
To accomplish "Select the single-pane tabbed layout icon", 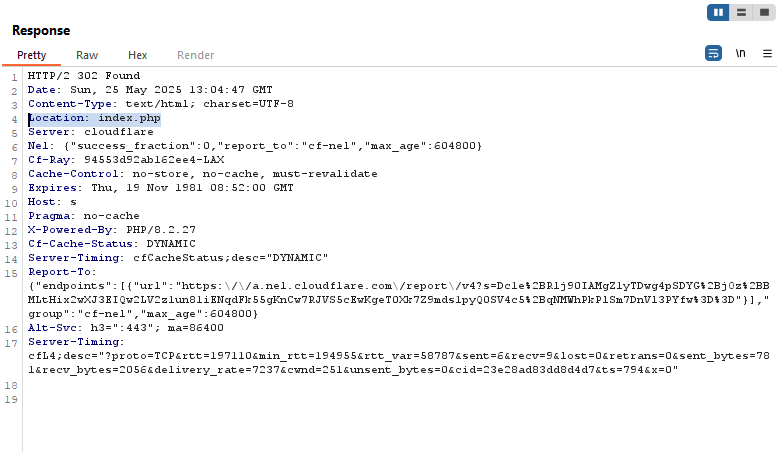I will point(764,12).
